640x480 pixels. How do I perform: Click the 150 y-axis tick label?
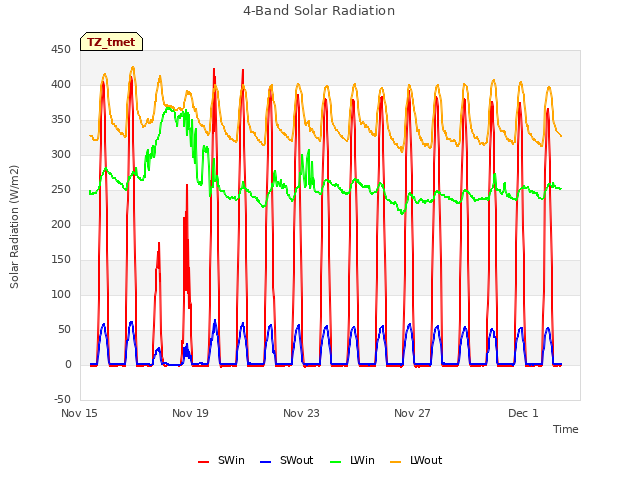(x=61, y=260)
